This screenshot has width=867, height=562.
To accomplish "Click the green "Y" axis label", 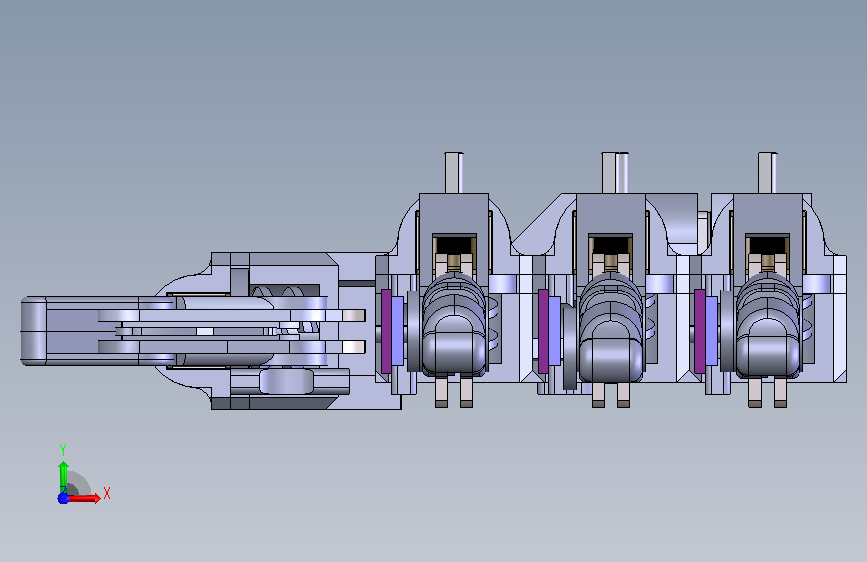I will [x=63, y=450].
